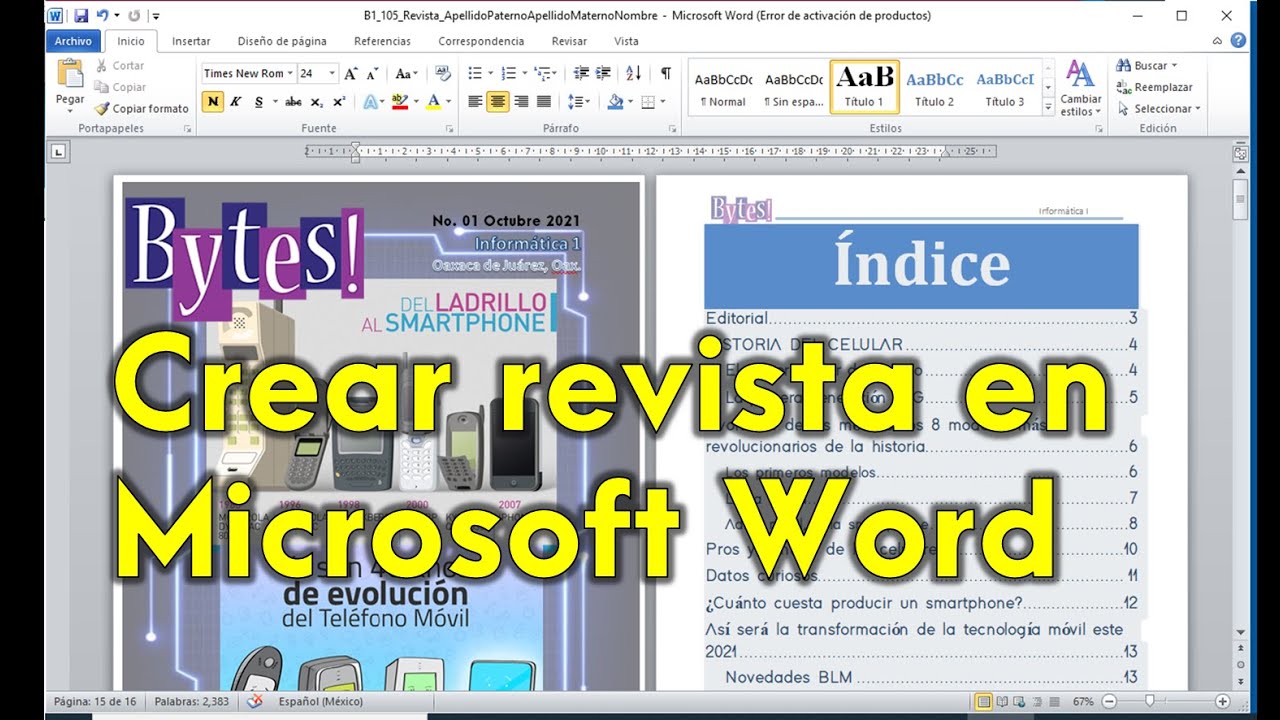Click the Cortar scissors command
The image size is (1280, 720).
click(119, 65)
